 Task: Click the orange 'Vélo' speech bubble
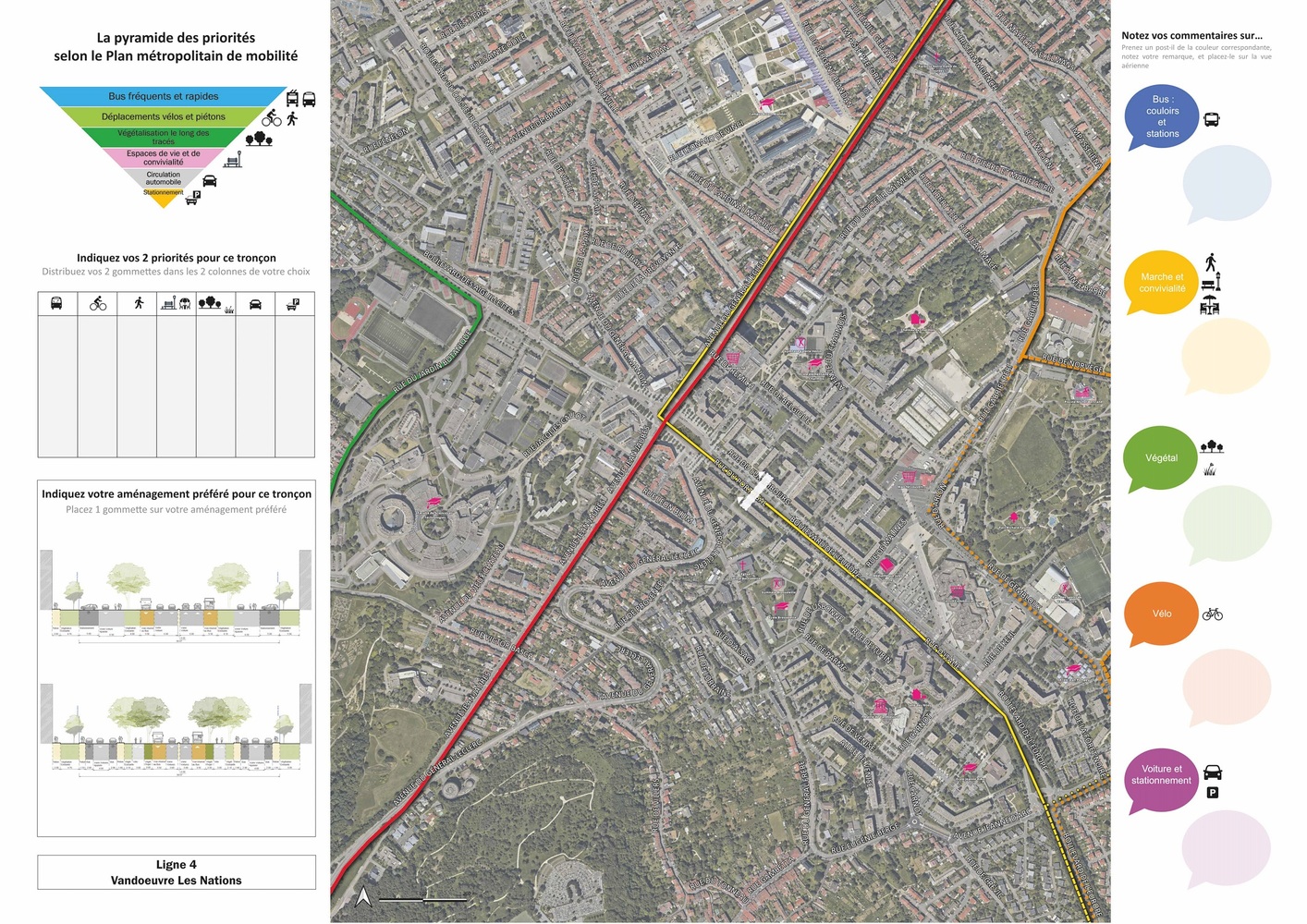click(x=1161, y=614)
